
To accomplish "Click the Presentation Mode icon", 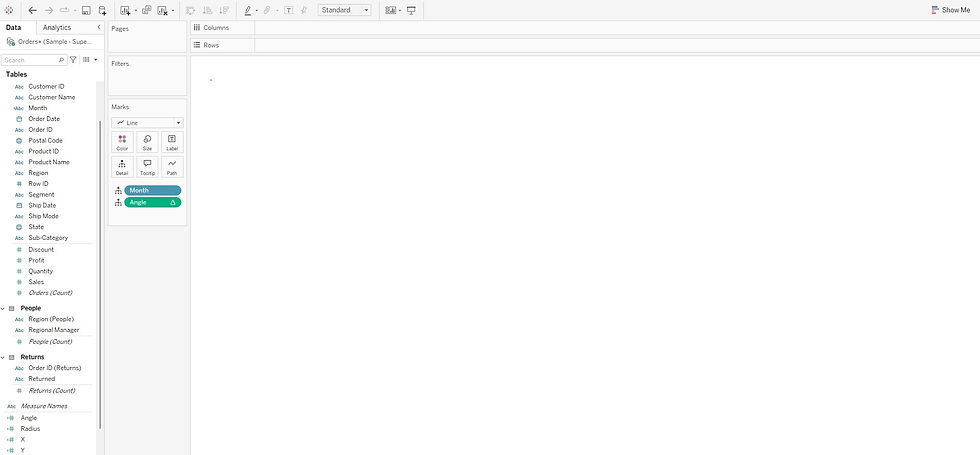I will coord(411,10).
